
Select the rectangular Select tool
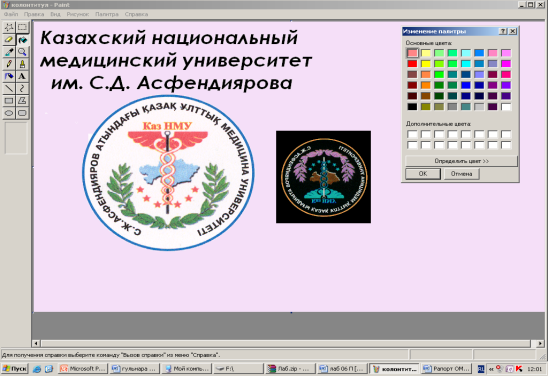click(22, 27)
